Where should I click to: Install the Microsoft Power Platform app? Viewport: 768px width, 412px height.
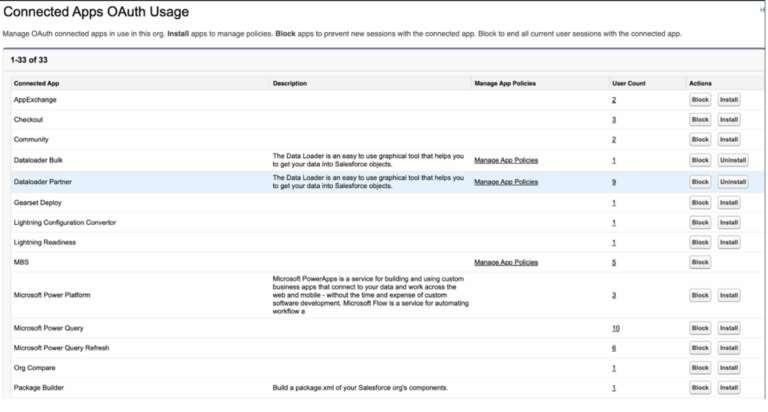(728, 295)
